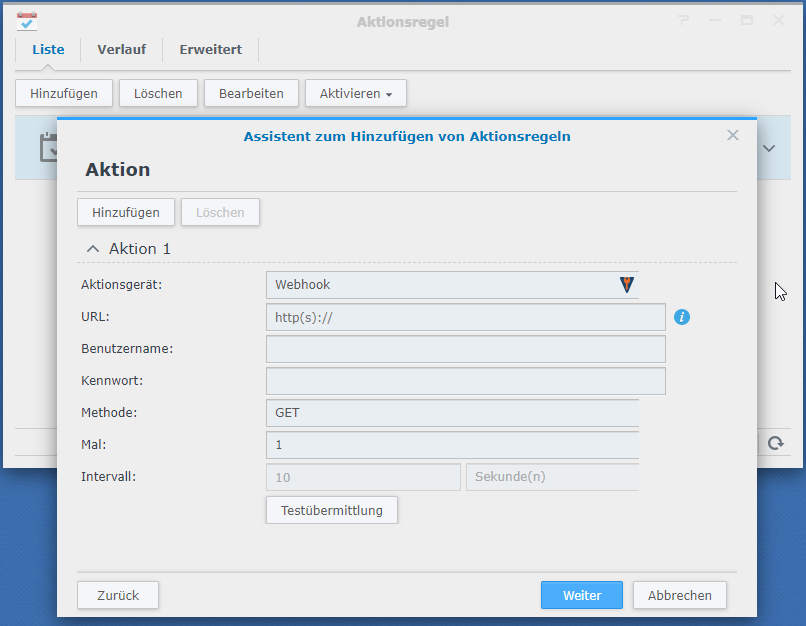Expand the rule row chevron in Aktionsregel list
The width and height of the screenshot is (806, 626).
[769, 149]
